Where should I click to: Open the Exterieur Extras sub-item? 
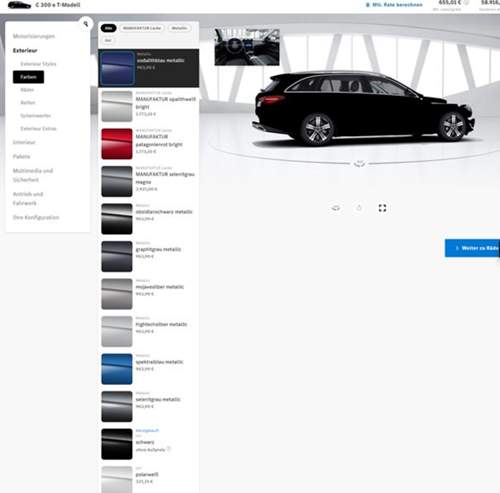coord(38,128)
